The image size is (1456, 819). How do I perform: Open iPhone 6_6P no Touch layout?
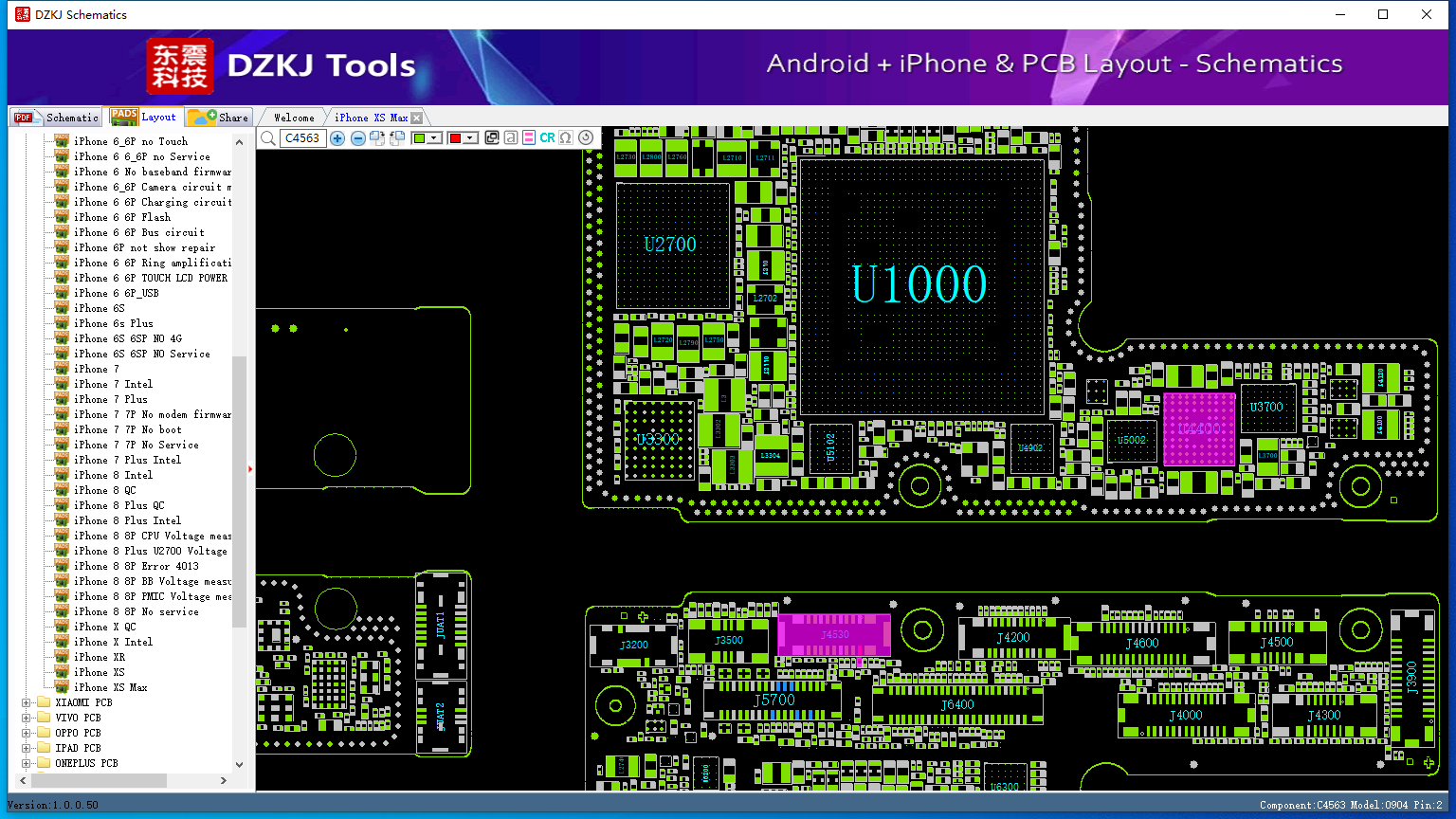(x=131, y=142)
